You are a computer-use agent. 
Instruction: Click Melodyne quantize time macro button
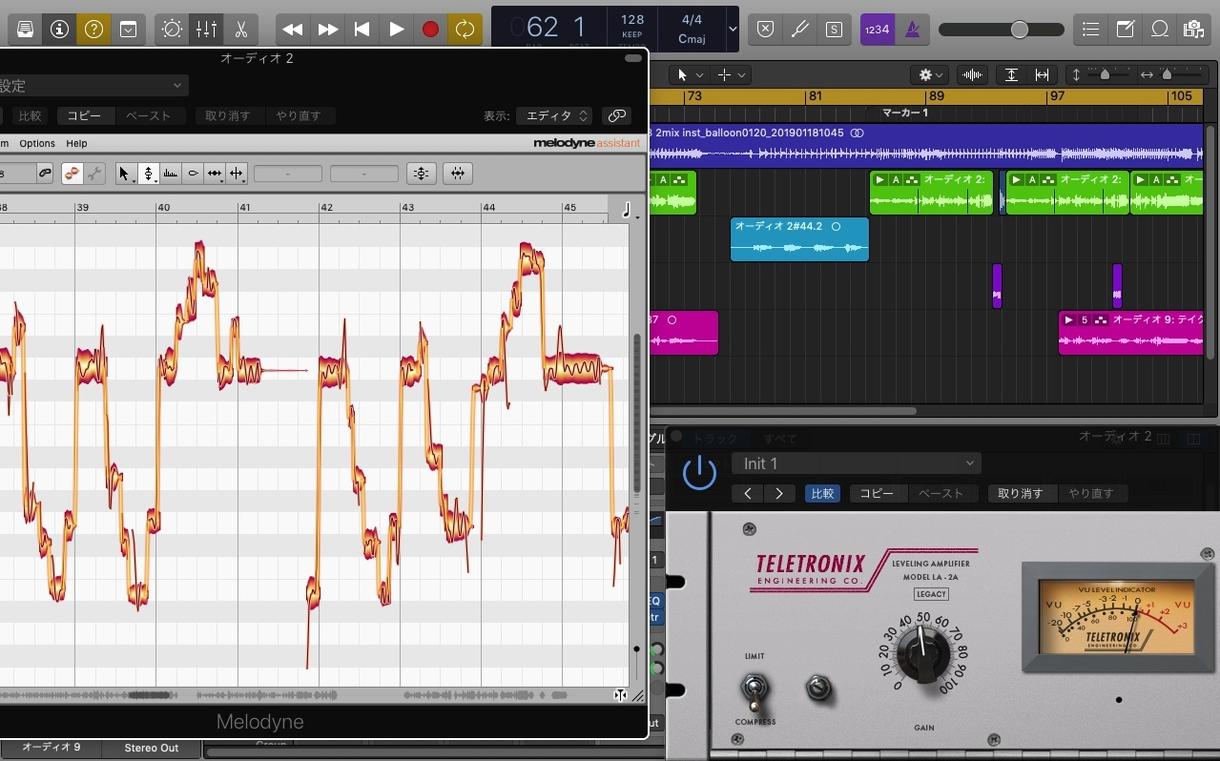click(x=458, y=173)
